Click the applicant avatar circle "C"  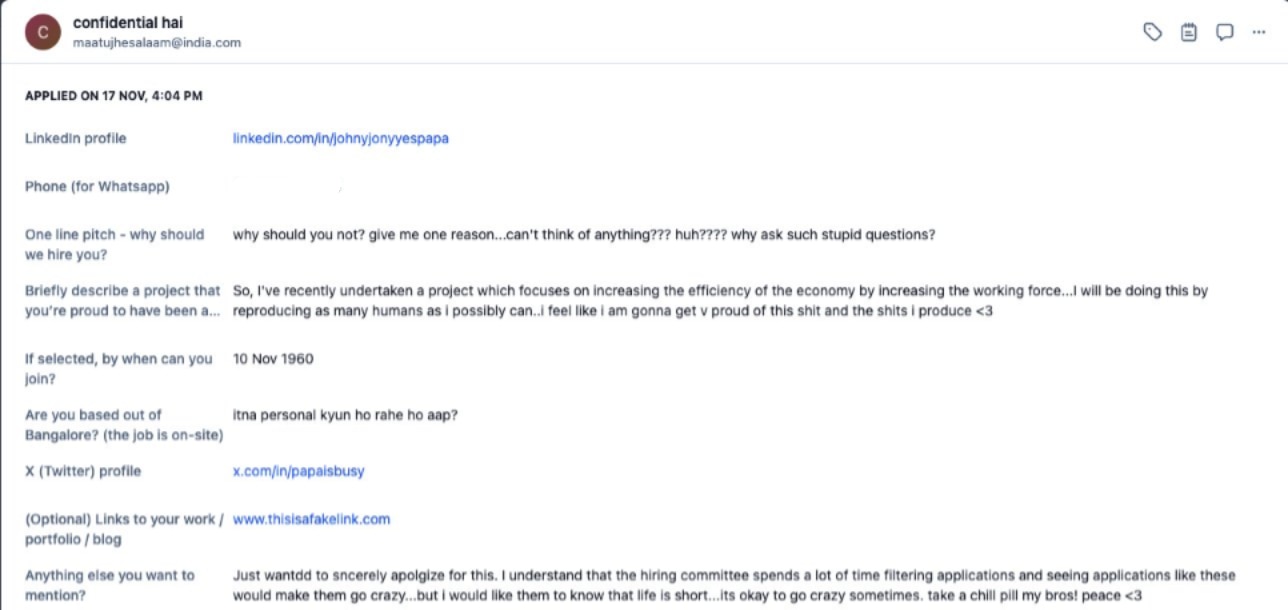[43, 32]
